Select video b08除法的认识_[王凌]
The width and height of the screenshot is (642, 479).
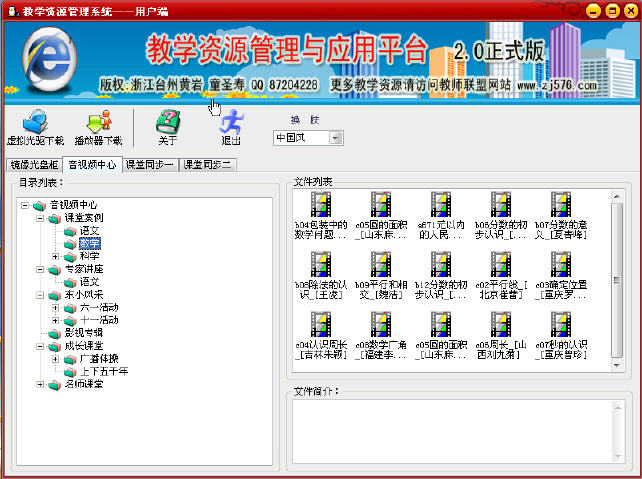click(x=321, y=276)
